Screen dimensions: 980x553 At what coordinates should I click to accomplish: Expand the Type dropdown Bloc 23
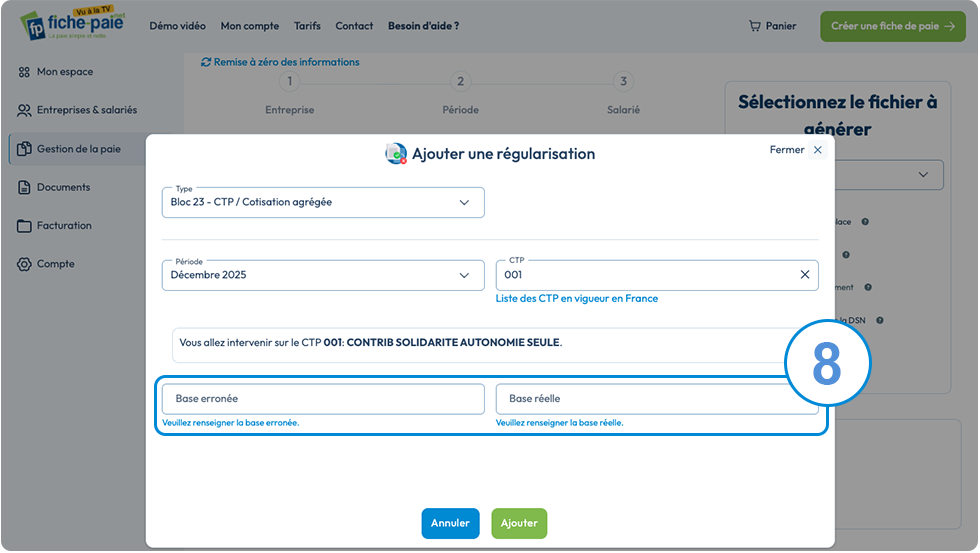[x=322, y=202]
